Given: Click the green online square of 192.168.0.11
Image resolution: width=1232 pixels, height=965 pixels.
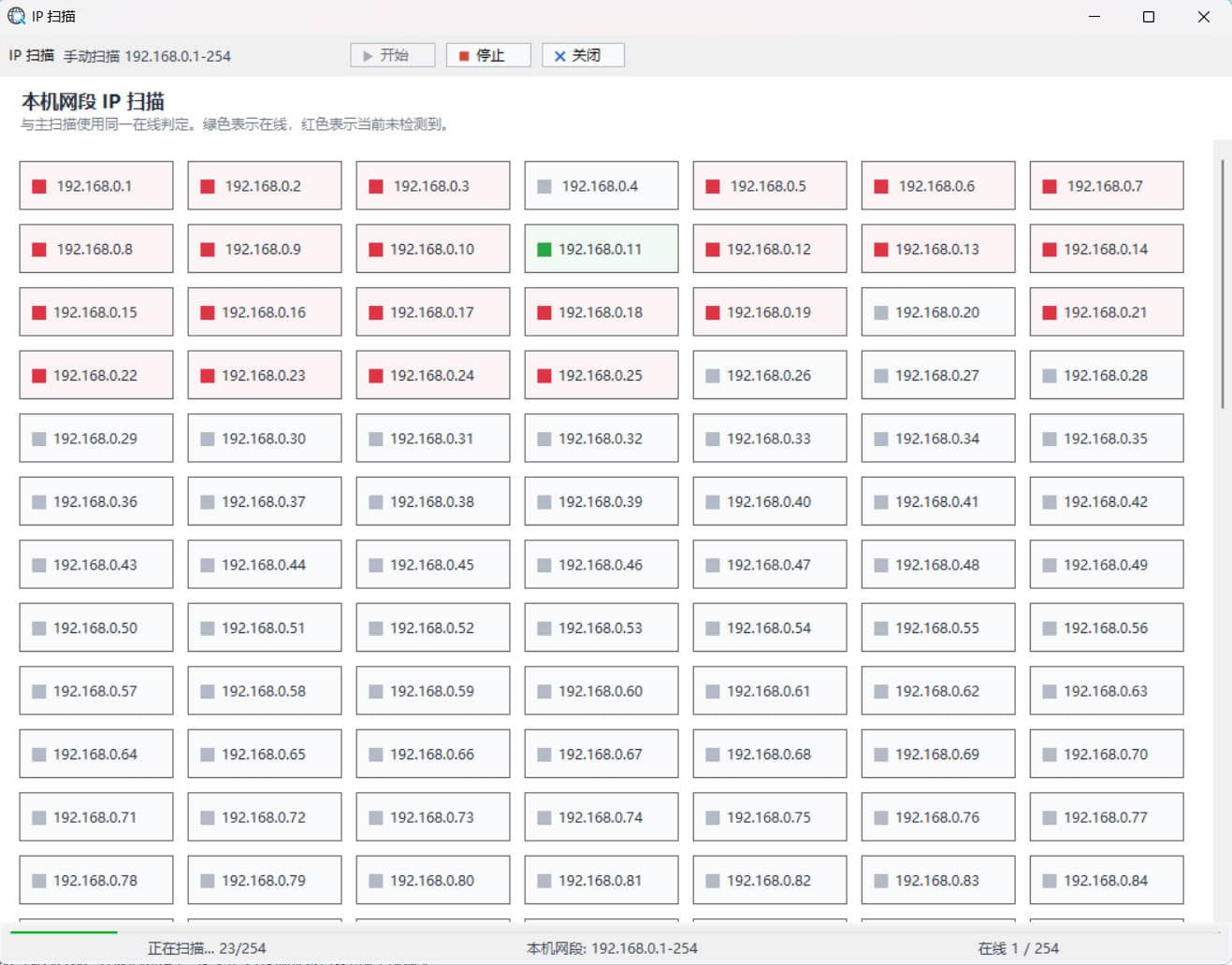Looking at the screenshot, I should pos(544,250).
